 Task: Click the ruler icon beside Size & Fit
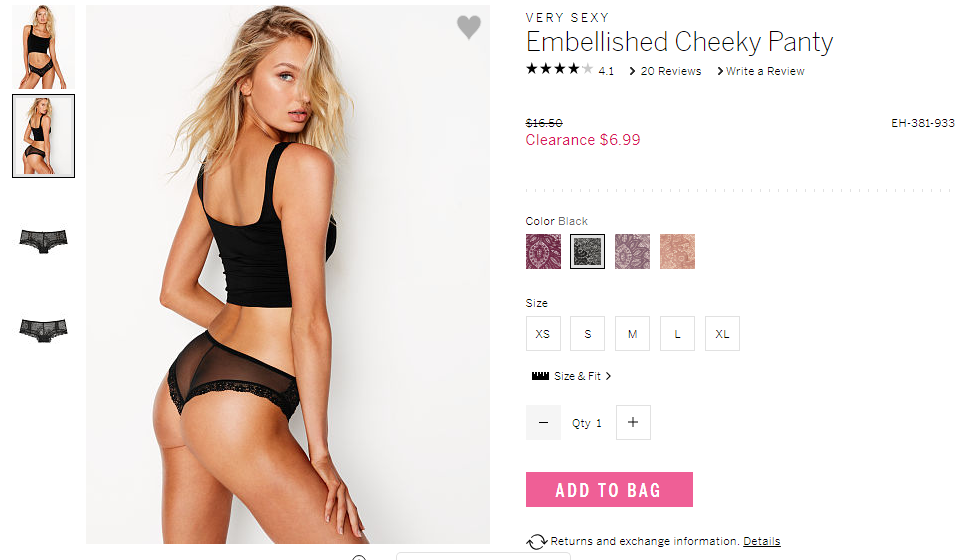[540, 376]
